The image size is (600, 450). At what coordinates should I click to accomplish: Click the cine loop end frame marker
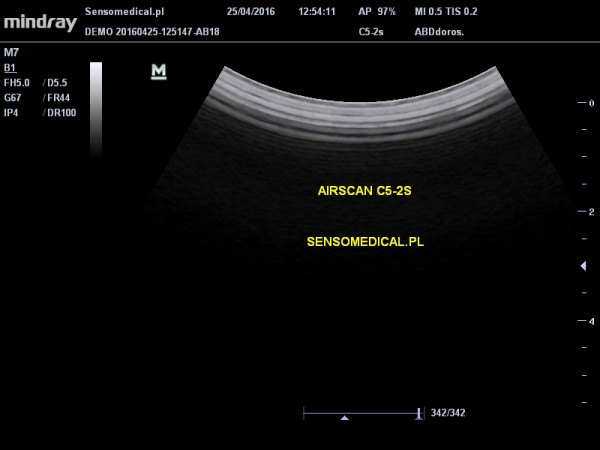pos(419,414)
